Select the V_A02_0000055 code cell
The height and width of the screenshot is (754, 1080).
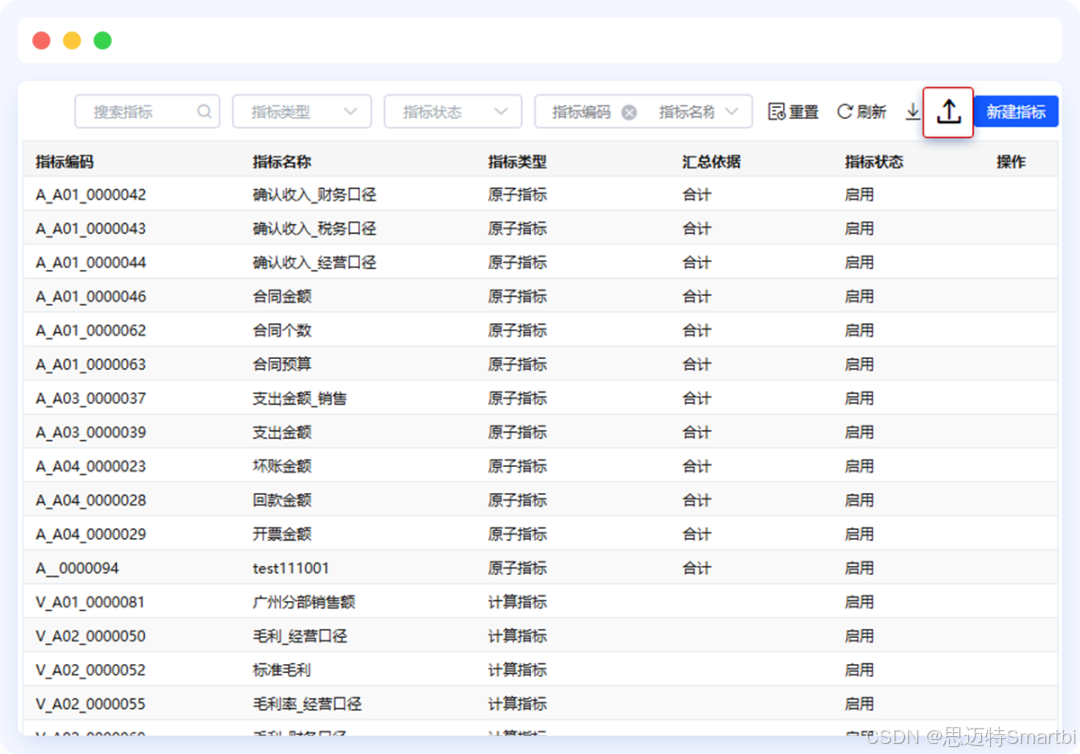(91, 704)
